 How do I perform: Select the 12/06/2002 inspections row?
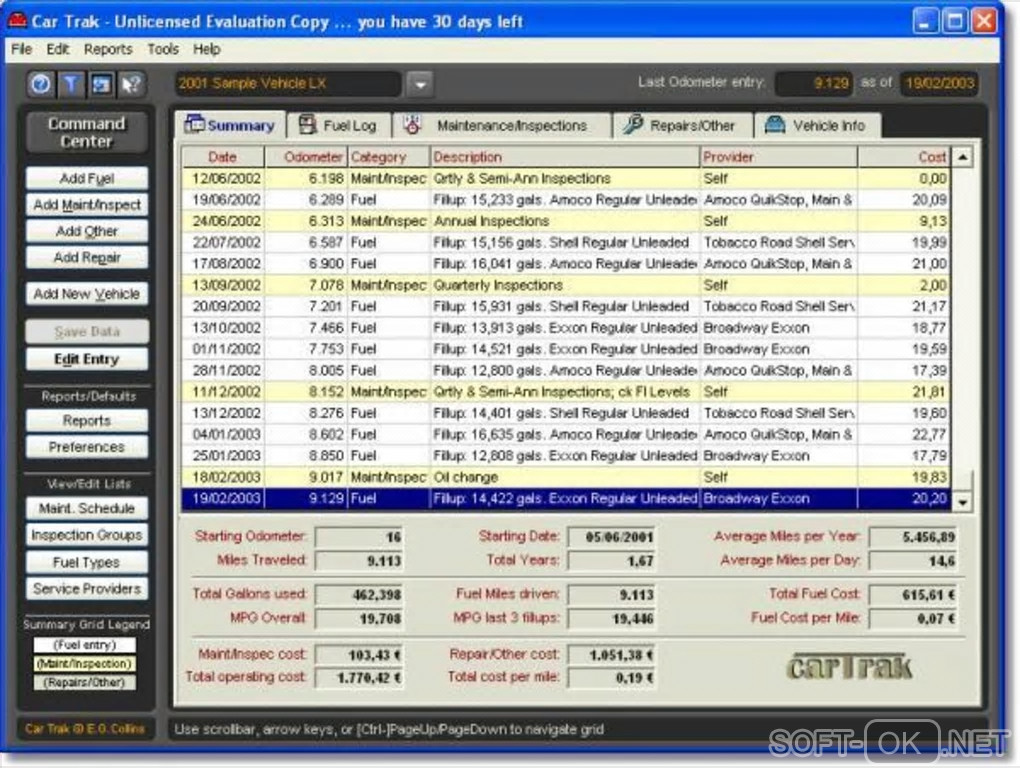point(566,178)
